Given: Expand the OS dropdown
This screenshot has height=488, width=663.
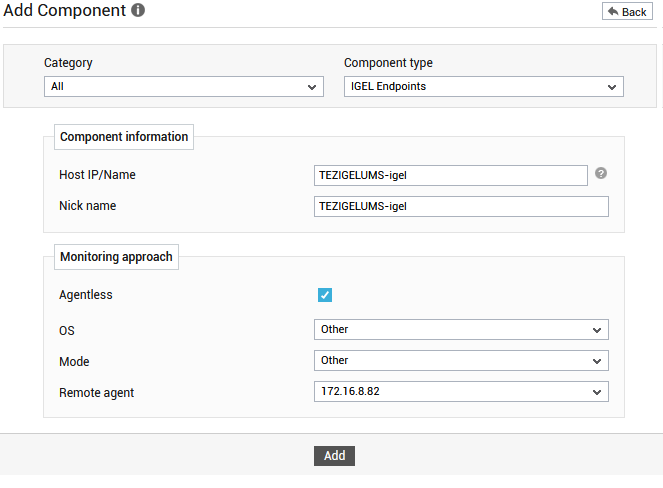Looking at the screenshot, I should [461, 329].
